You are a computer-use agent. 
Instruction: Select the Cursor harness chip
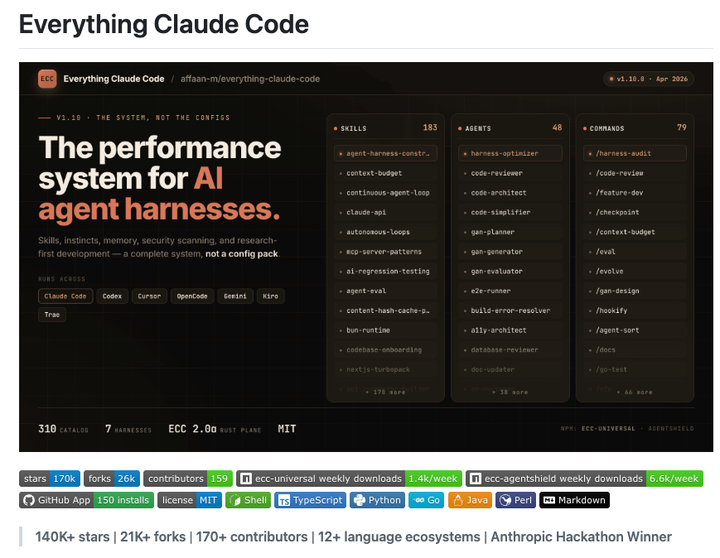(149, 296)
